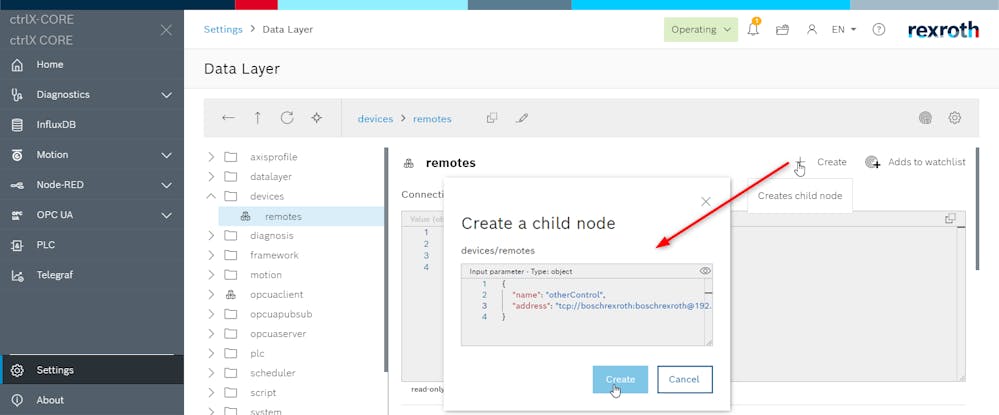This screenshot has width=999, height=415.
Task: Click the PLC icon in sidebar
Action: pyautogui.click(x=17, y=245)
